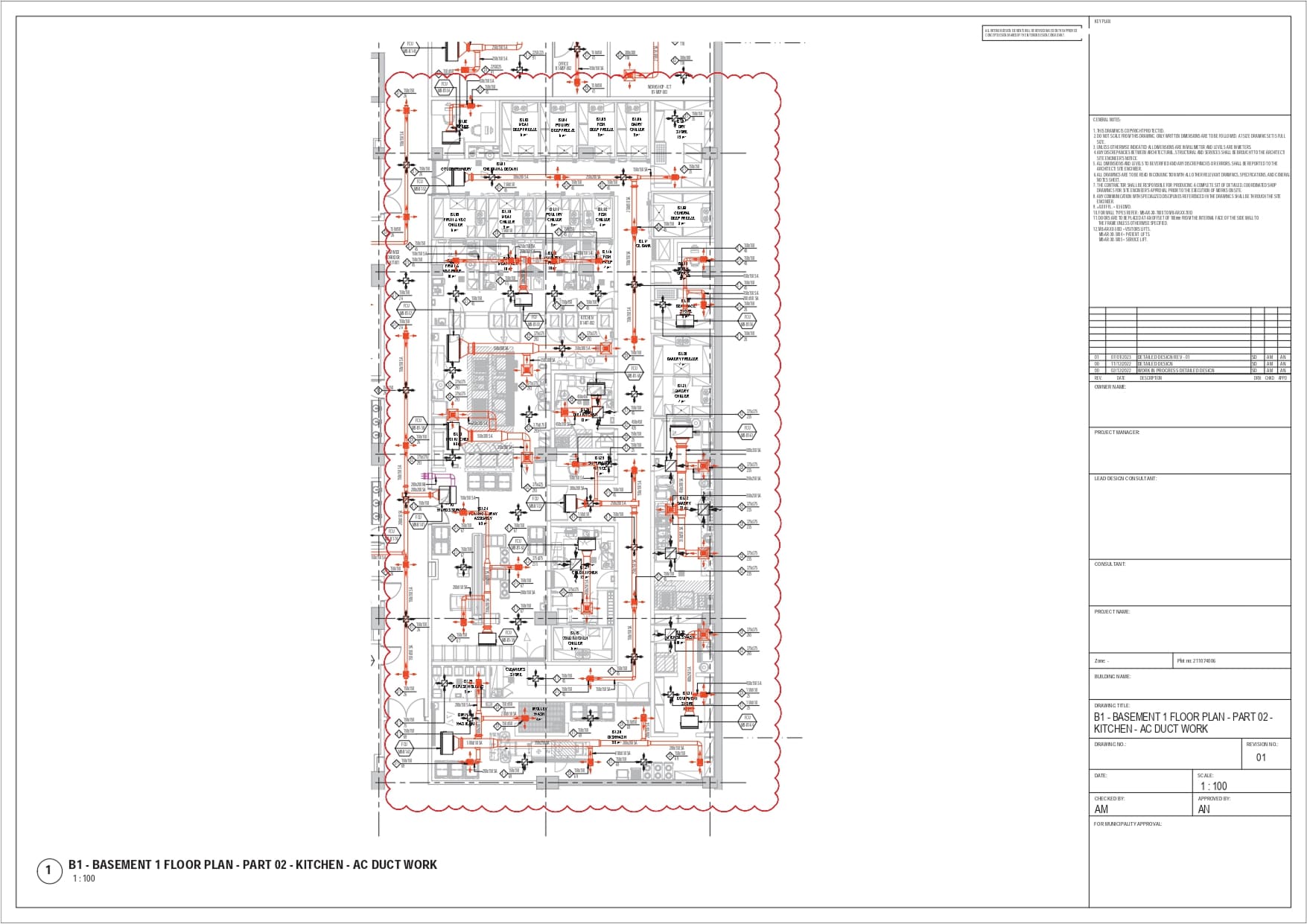
Task: Click the Meat Deep Freeze room label
Action: click(x=524, y=124)
